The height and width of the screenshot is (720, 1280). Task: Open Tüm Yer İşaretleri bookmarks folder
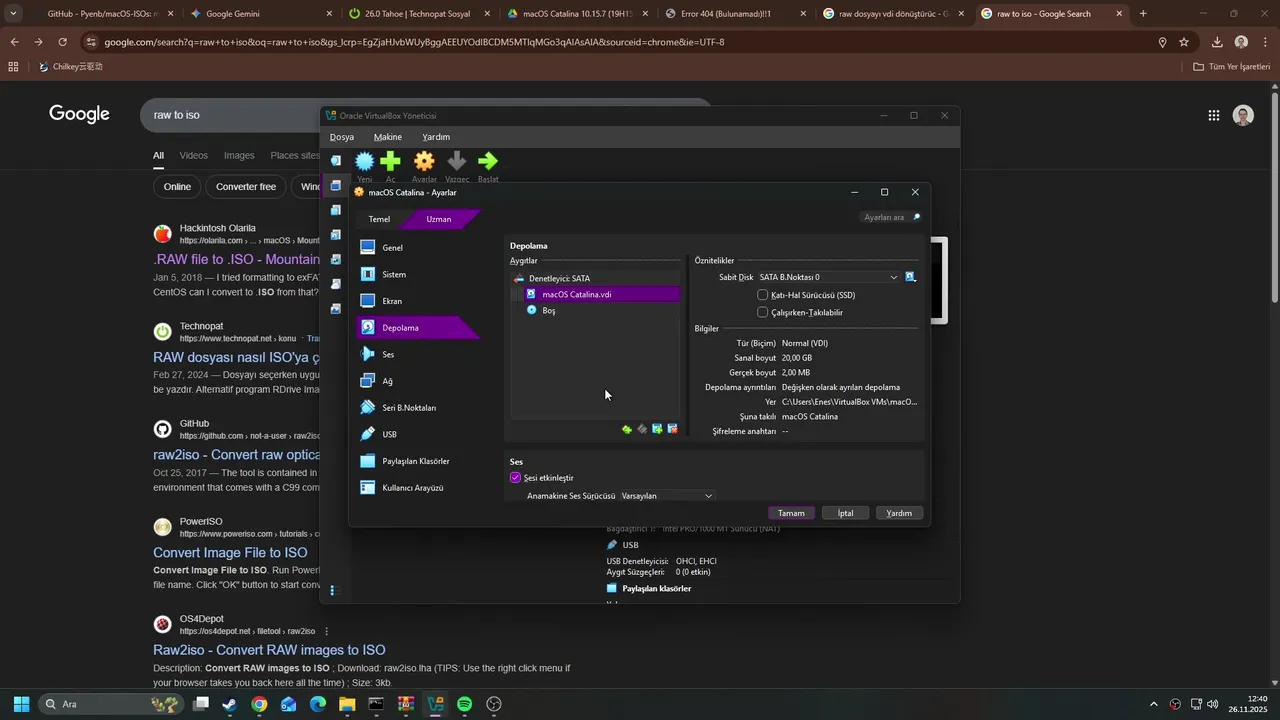point(1232,67)
